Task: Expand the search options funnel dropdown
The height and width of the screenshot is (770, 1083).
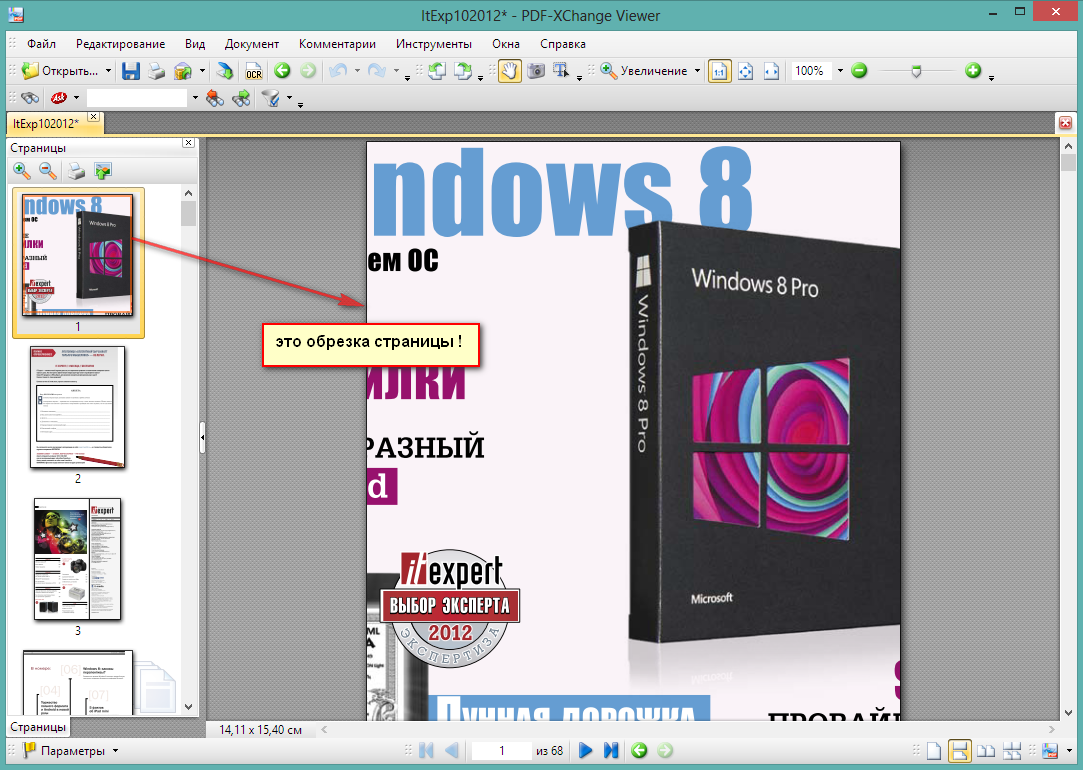Action: [x=289, y=98]
